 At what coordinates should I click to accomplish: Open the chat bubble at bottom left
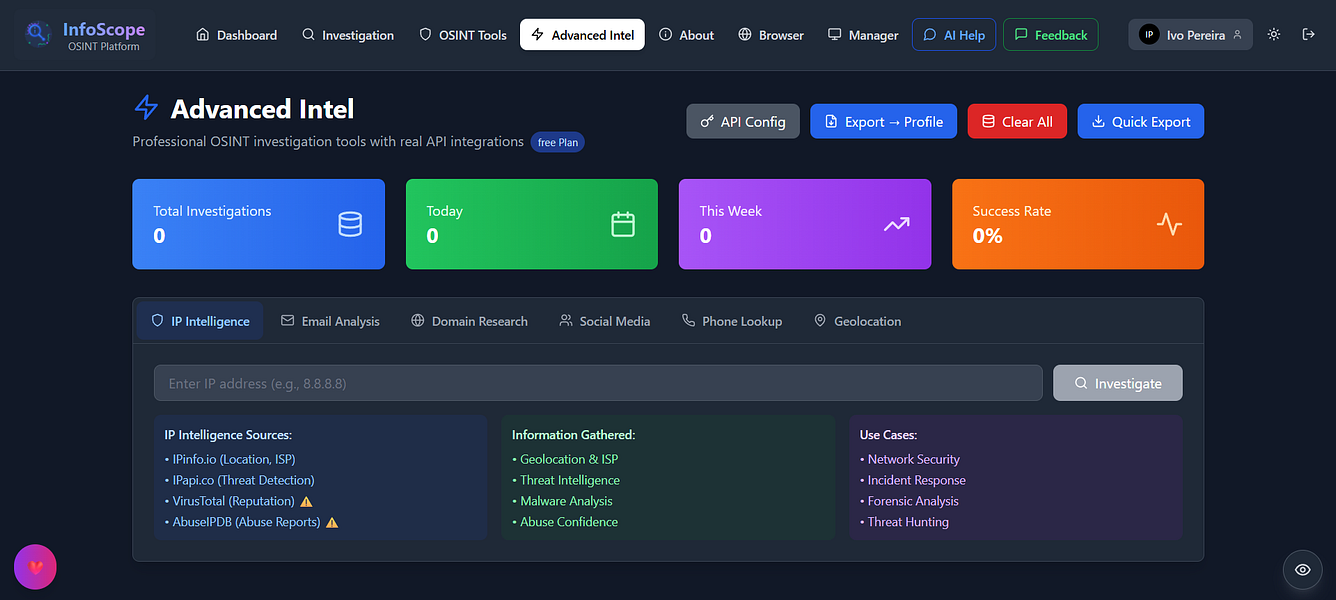click(35, 567)
